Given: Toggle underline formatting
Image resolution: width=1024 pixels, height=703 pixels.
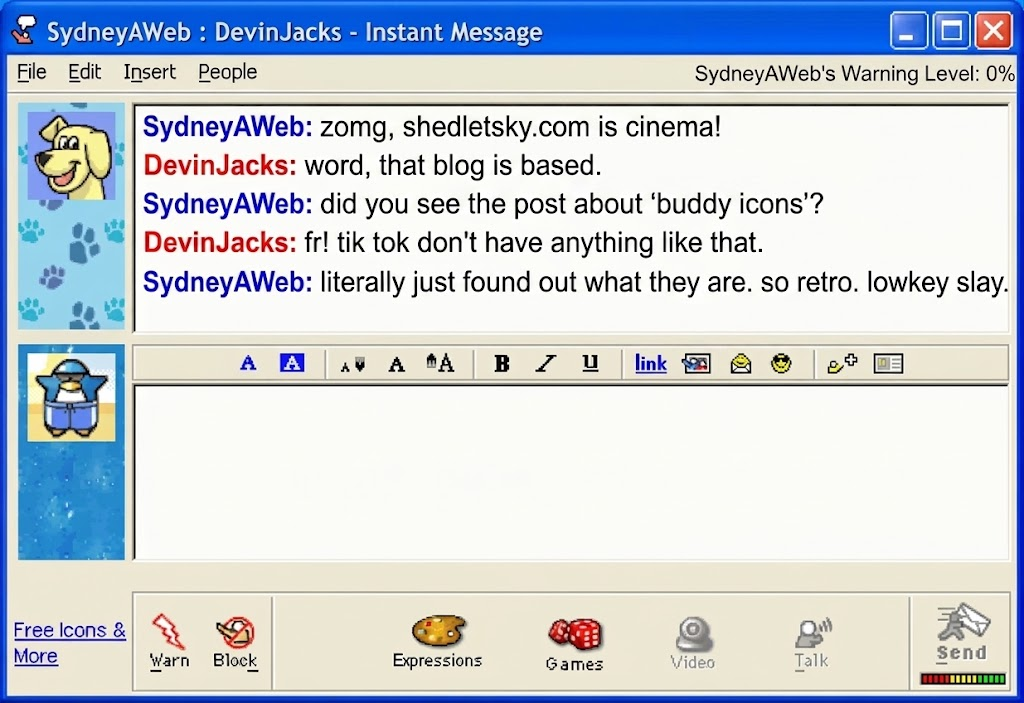Looking at the screenshot, I should click(x=590, y=363).
